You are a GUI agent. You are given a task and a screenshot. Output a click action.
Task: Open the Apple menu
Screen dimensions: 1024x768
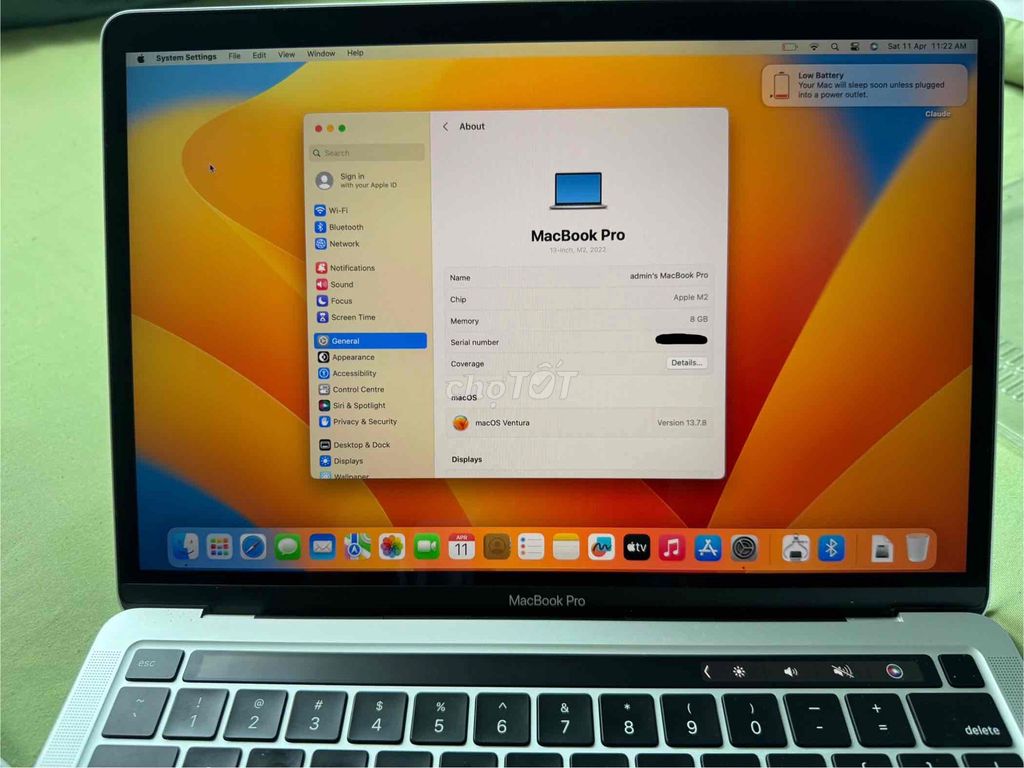(140, 58)
